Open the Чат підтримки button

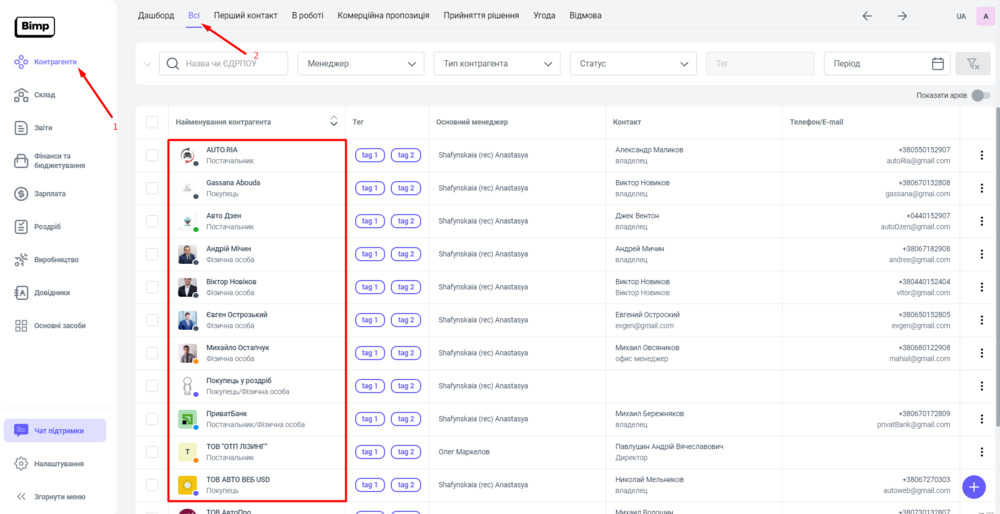point(55,431)
